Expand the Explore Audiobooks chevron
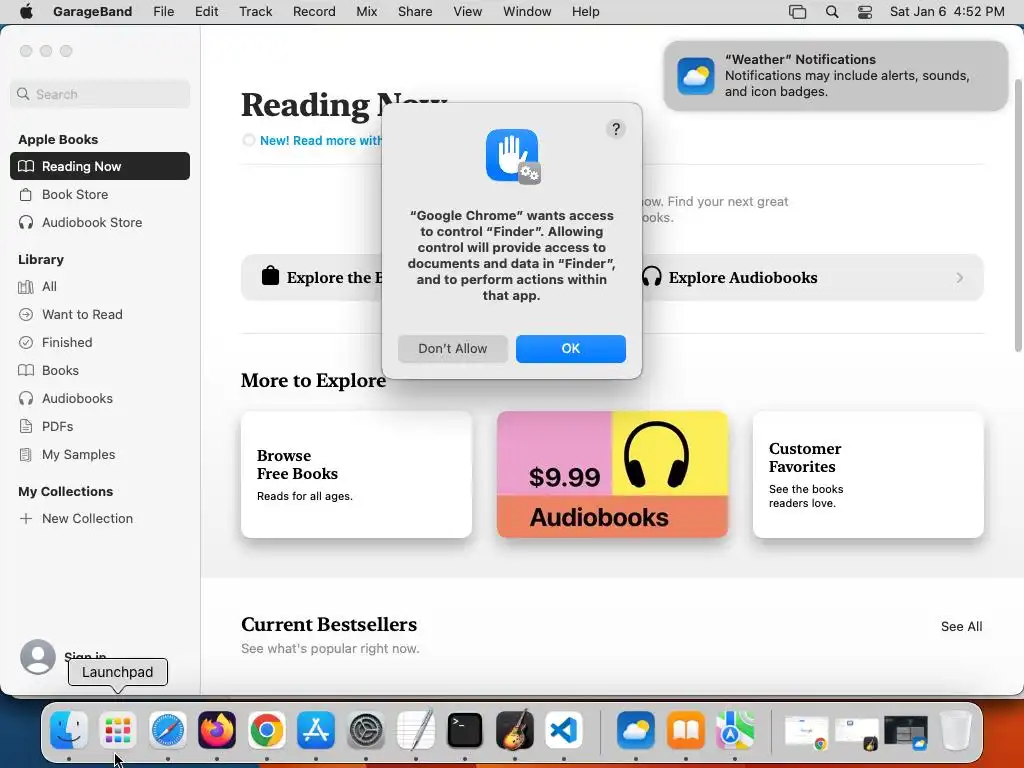 click(959, 278)
